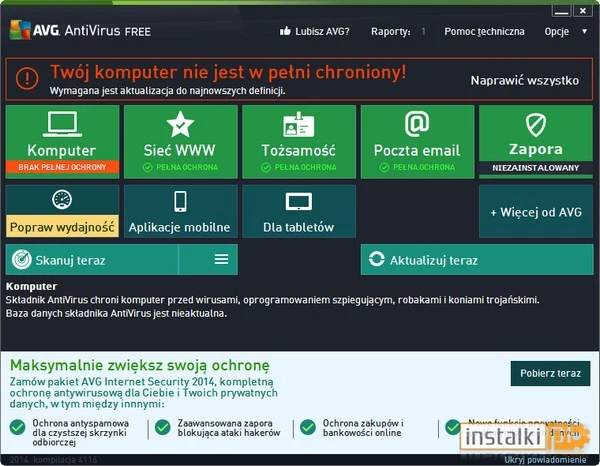Click Popraw wydajność button
This screenshot has width=600, height=466.
click(x=62, y=226)
